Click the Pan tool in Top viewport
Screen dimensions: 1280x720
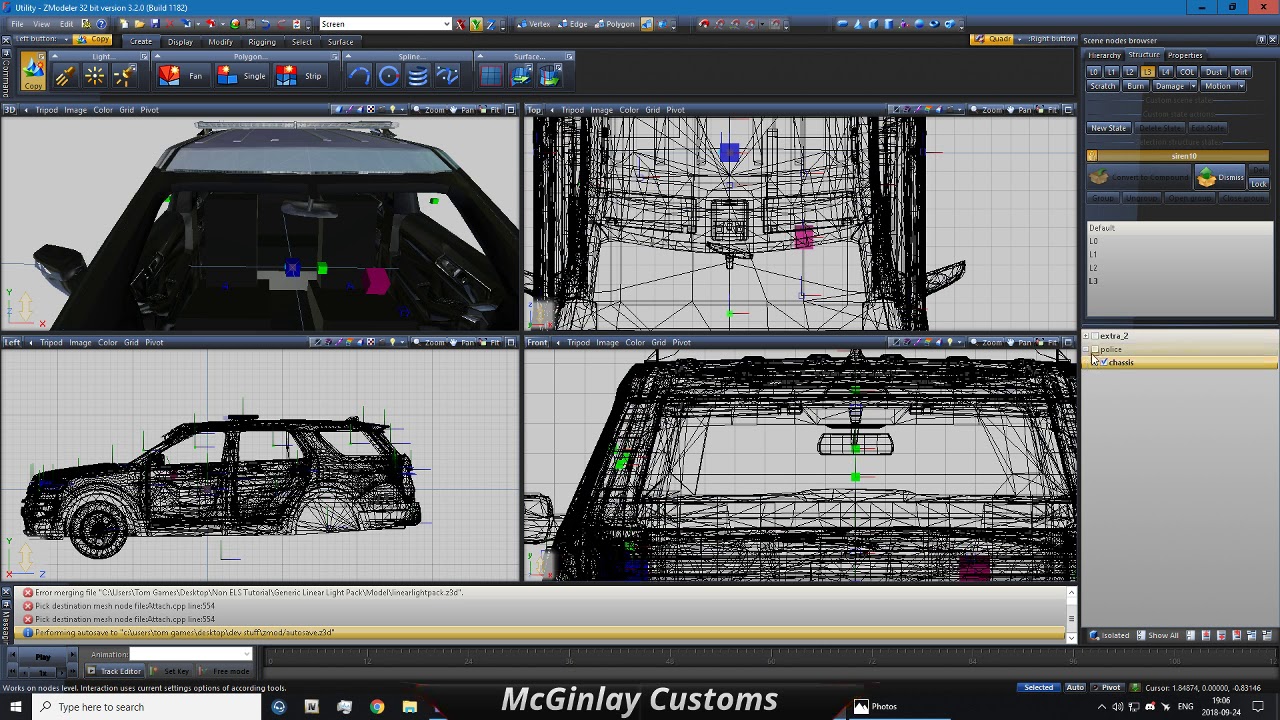coord(1021,110)
